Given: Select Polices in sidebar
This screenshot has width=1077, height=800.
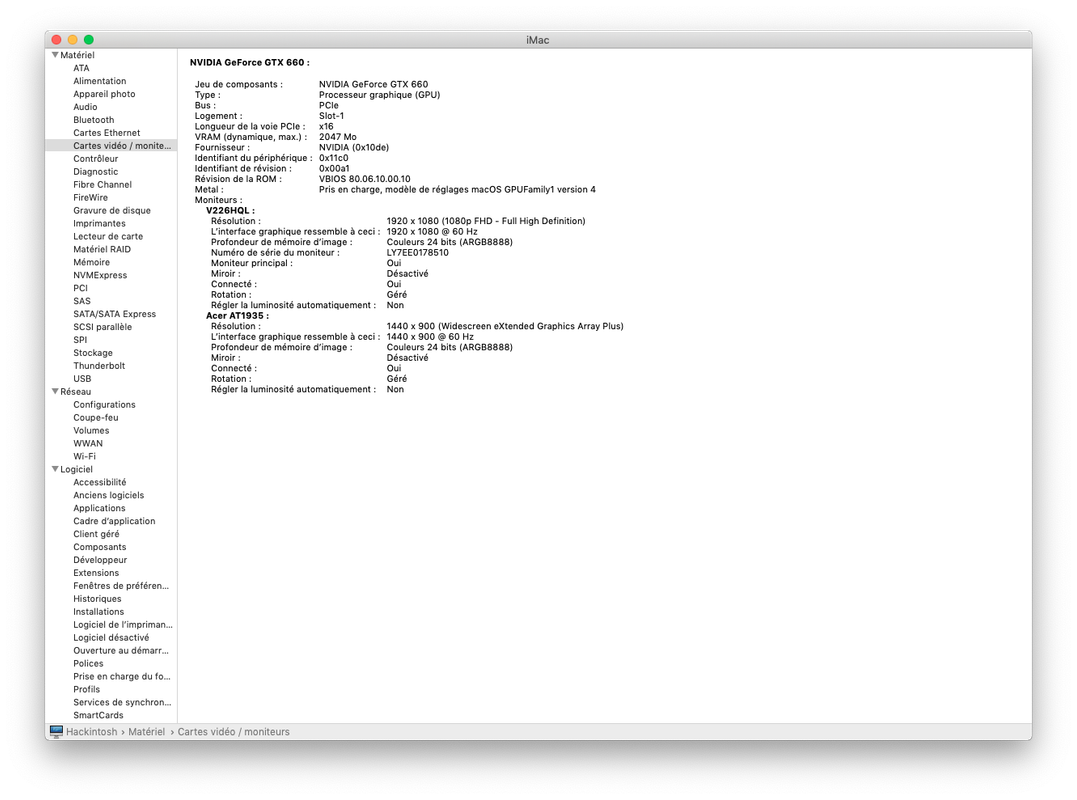Looking at the screenshot, I should pyautogui.click(x=89, y=664).
